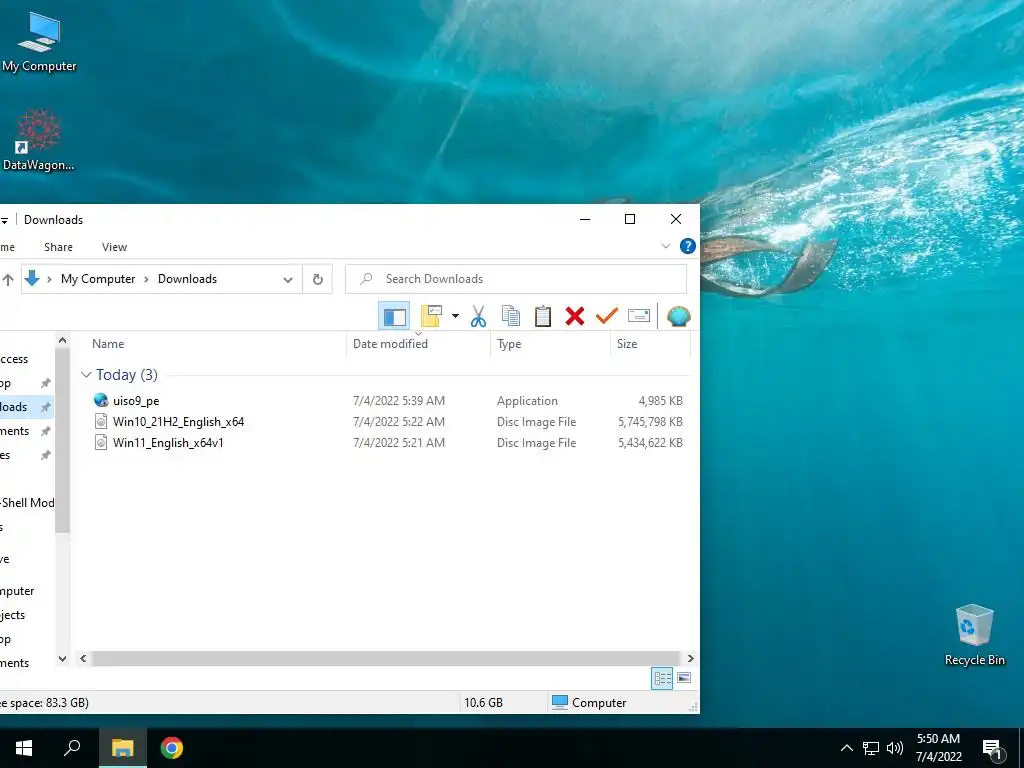The image size is (1024, 768).
Task: Select the Win11_English_x64v1 file
Action: point(168,443)
